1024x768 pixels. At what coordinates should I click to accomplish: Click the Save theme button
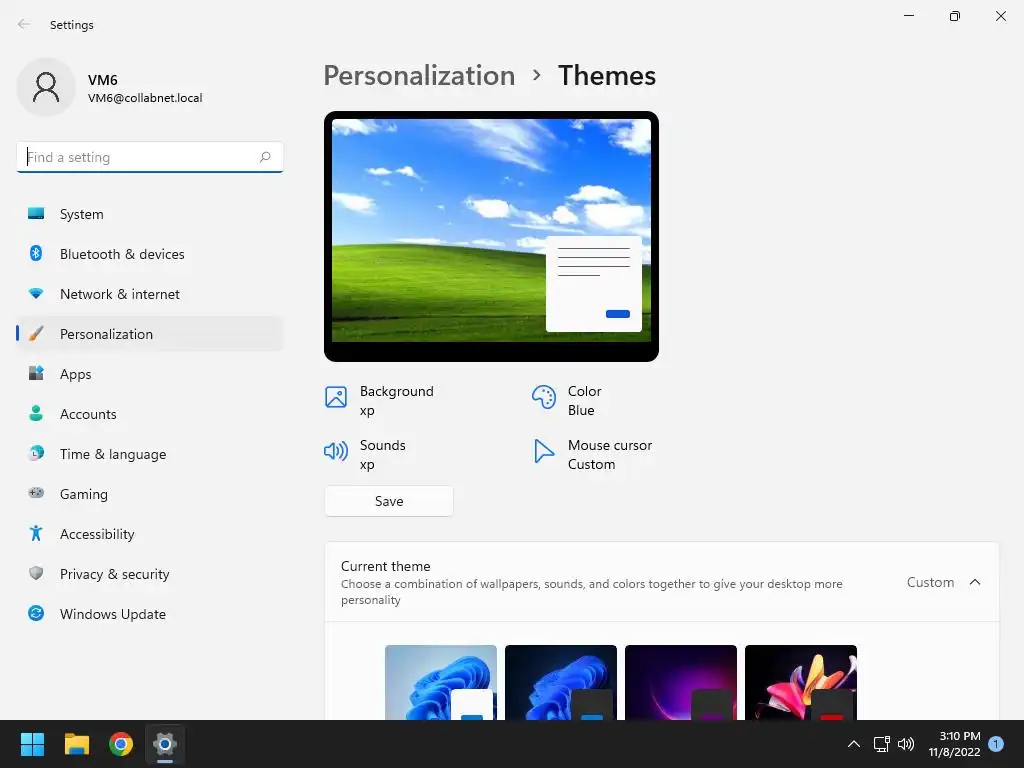pos(389,501)
